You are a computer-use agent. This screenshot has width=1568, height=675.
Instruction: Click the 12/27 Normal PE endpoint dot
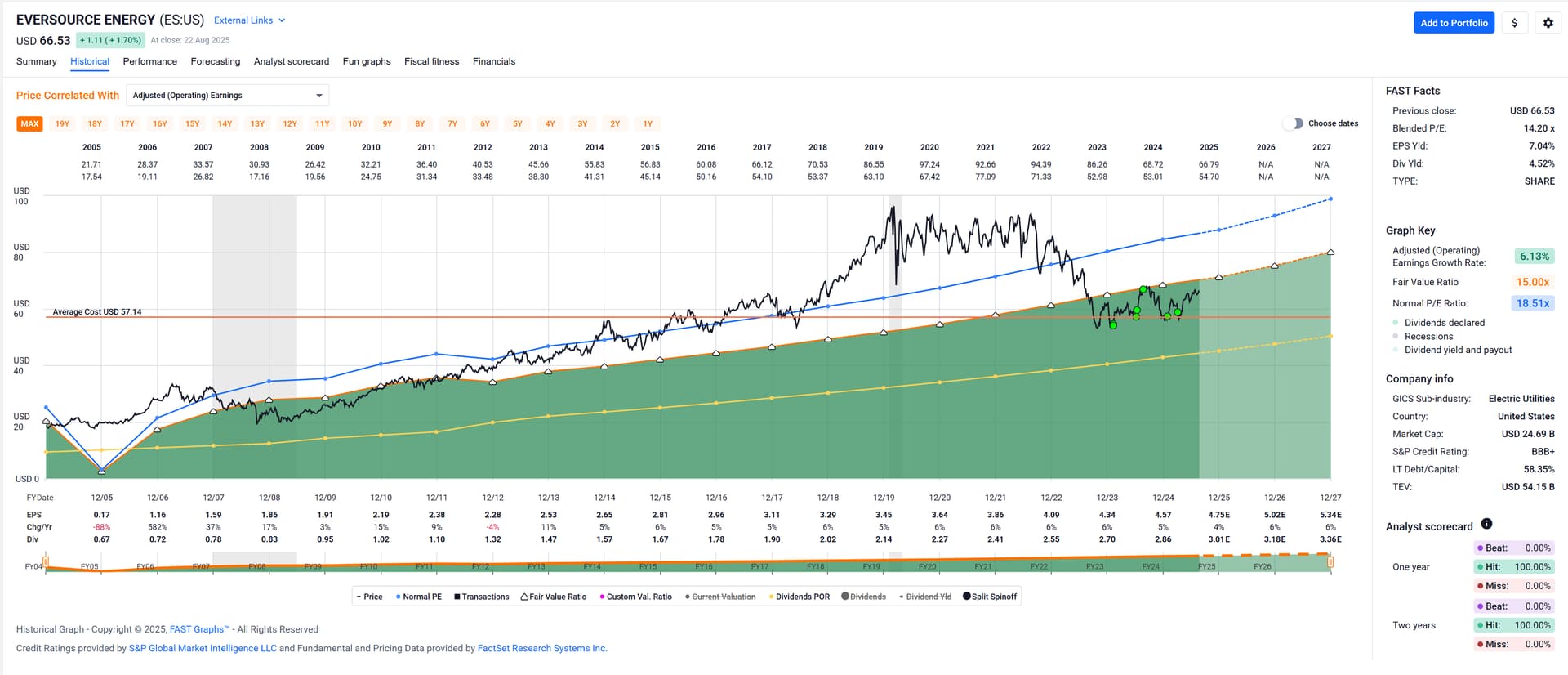tap(1330, 199)
